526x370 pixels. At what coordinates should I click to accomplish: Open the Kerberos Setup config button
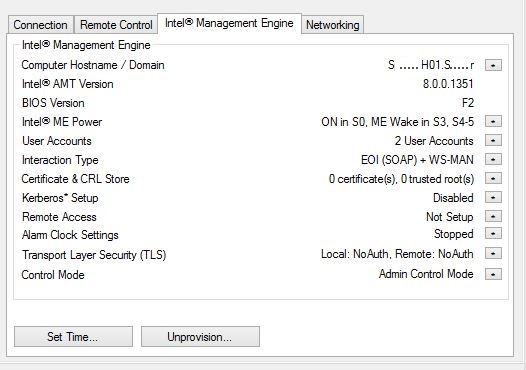point(493,197)
